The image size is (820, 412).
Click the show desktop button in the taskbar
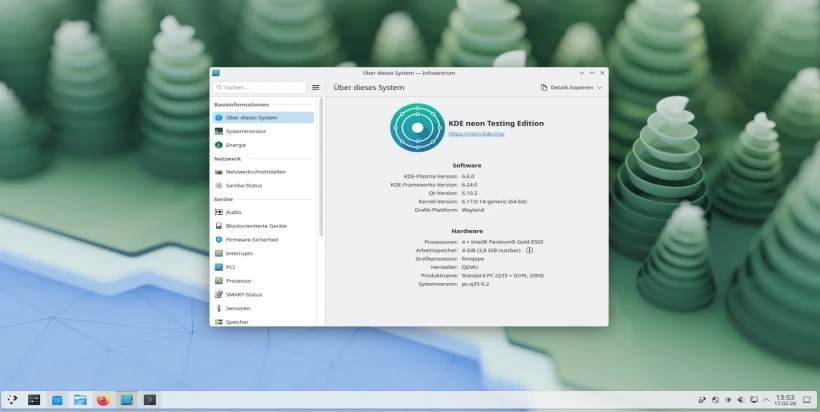coord(807,400)
